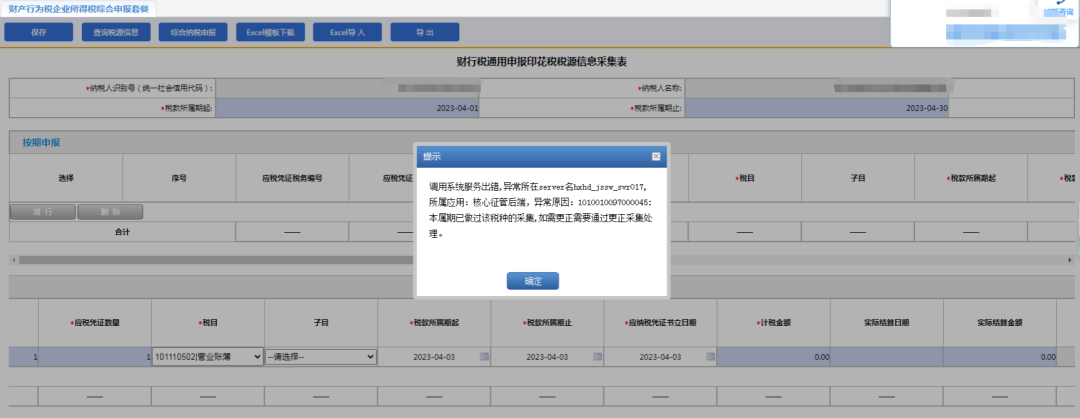Click the 导出 button
The width and height of the screenshot is (1080, 418).
(425, 32)
